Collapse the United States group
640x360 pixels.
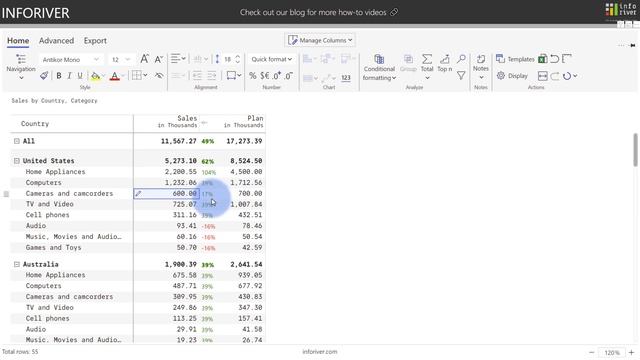[17, 161]
